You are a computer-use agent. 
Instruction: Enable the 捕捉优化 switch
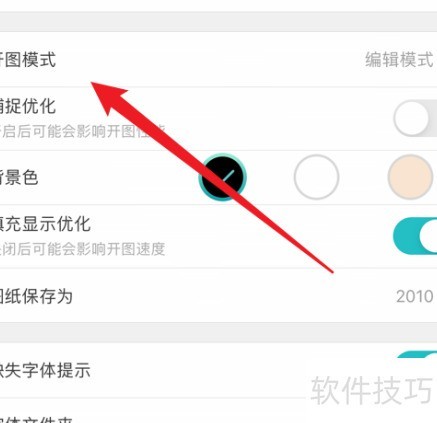[x=415, y=119]
